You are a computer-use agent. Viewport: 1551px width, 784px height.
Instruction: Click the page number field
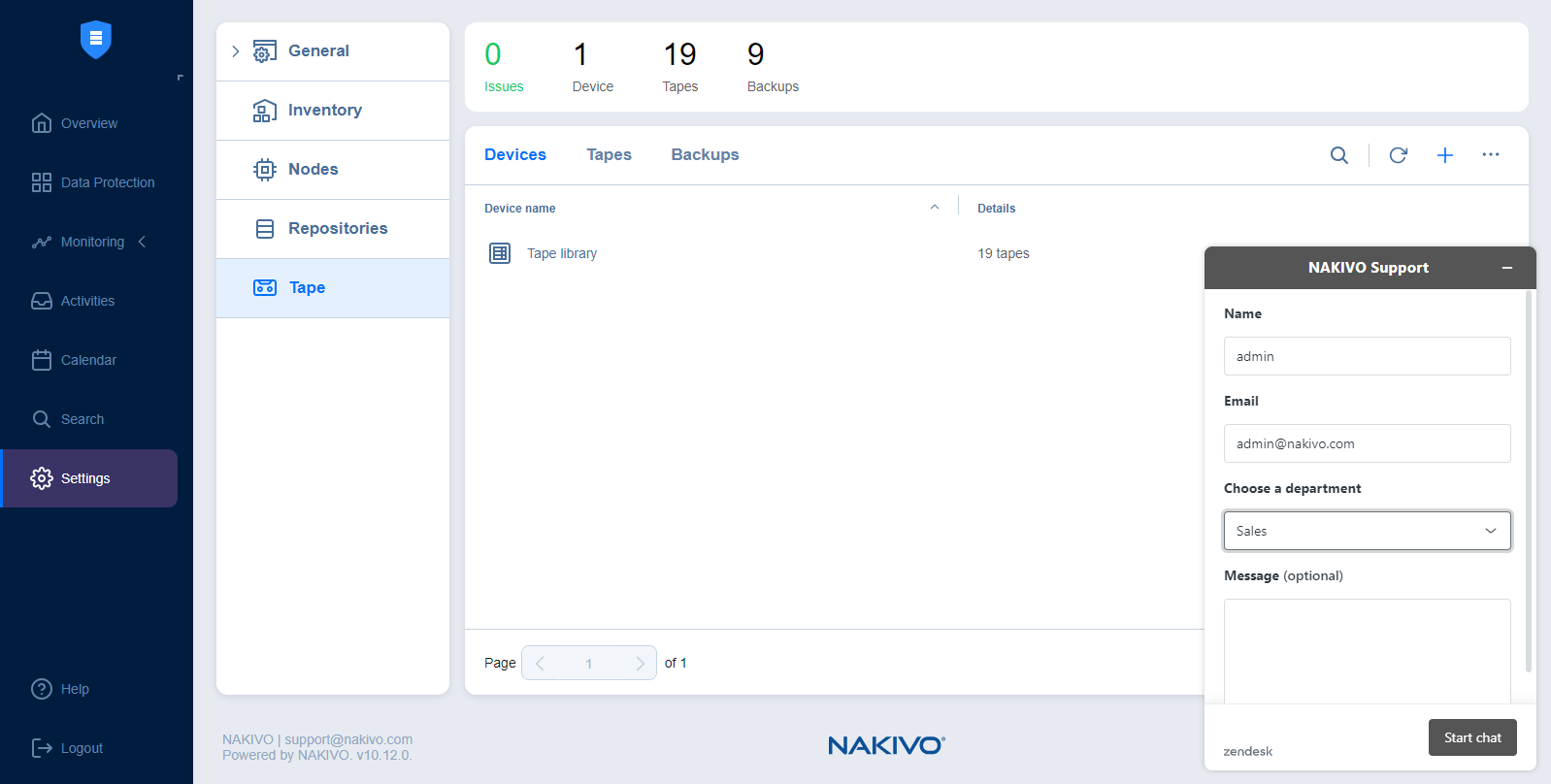(x=589, y=664)
